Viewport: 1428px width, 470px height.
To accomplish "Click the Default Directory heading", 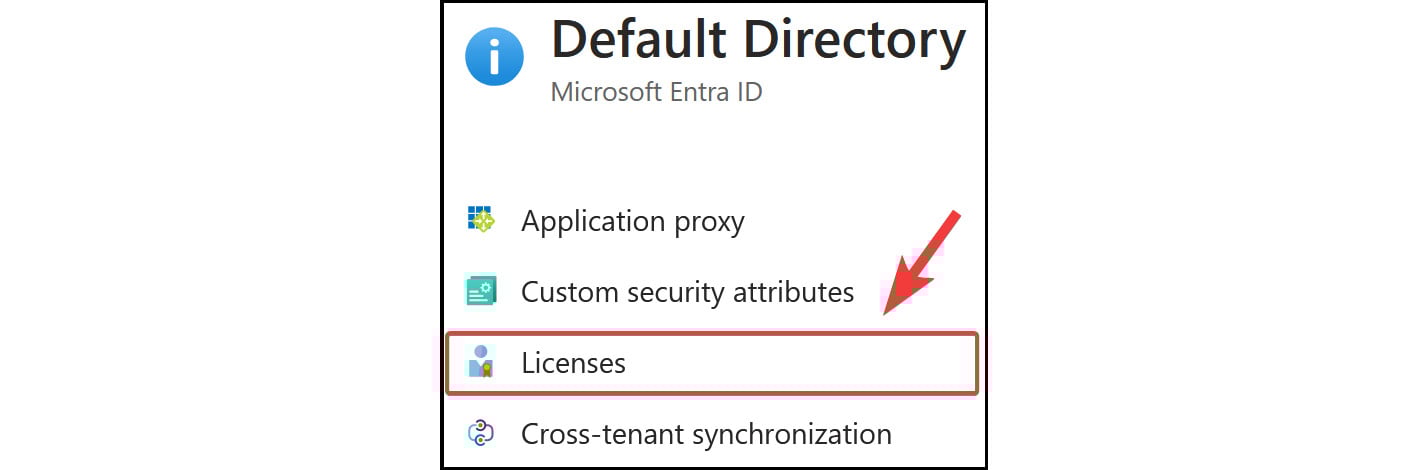I will coord(759,41).
